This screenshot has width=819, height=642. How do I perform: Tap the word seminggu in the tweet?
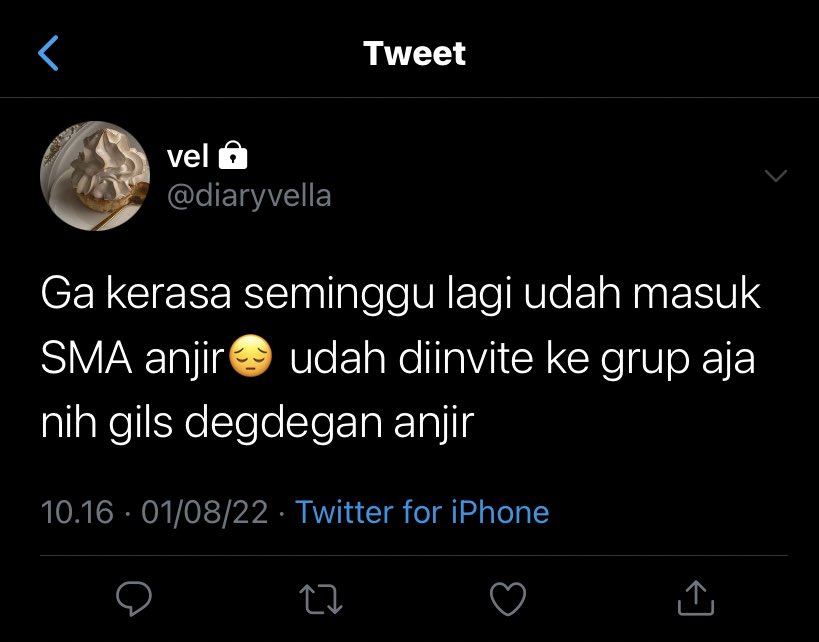click(339, 295)
